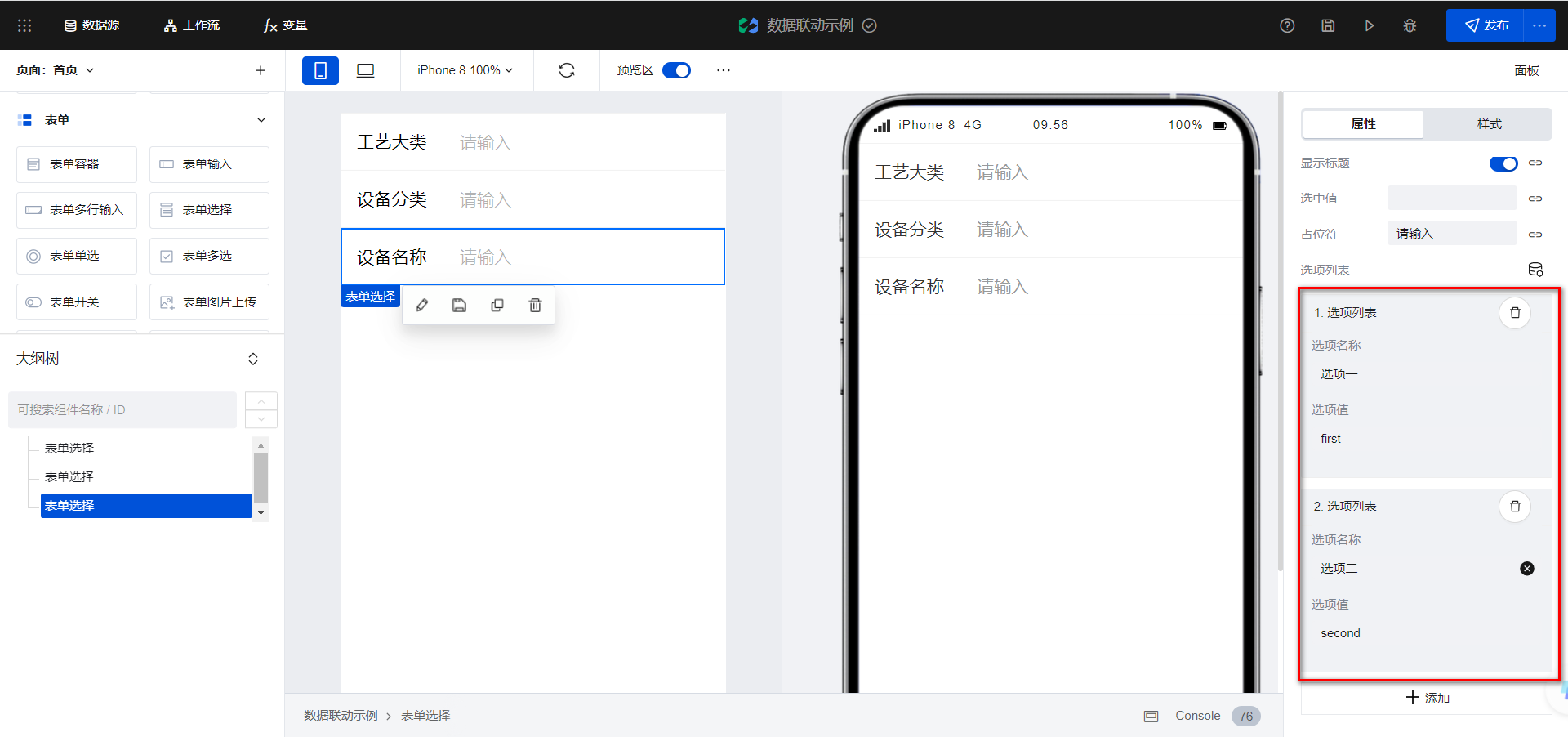Click the search next result down arrow

[x=261, y=419]
